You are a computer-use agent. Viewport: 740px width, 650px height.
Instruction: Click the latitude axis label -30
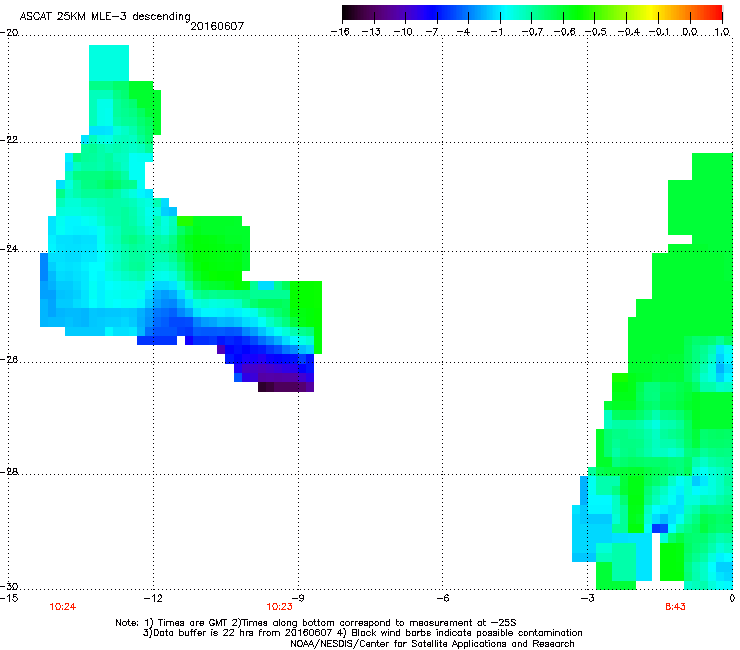pyautogui.click(x=9, y=586)
